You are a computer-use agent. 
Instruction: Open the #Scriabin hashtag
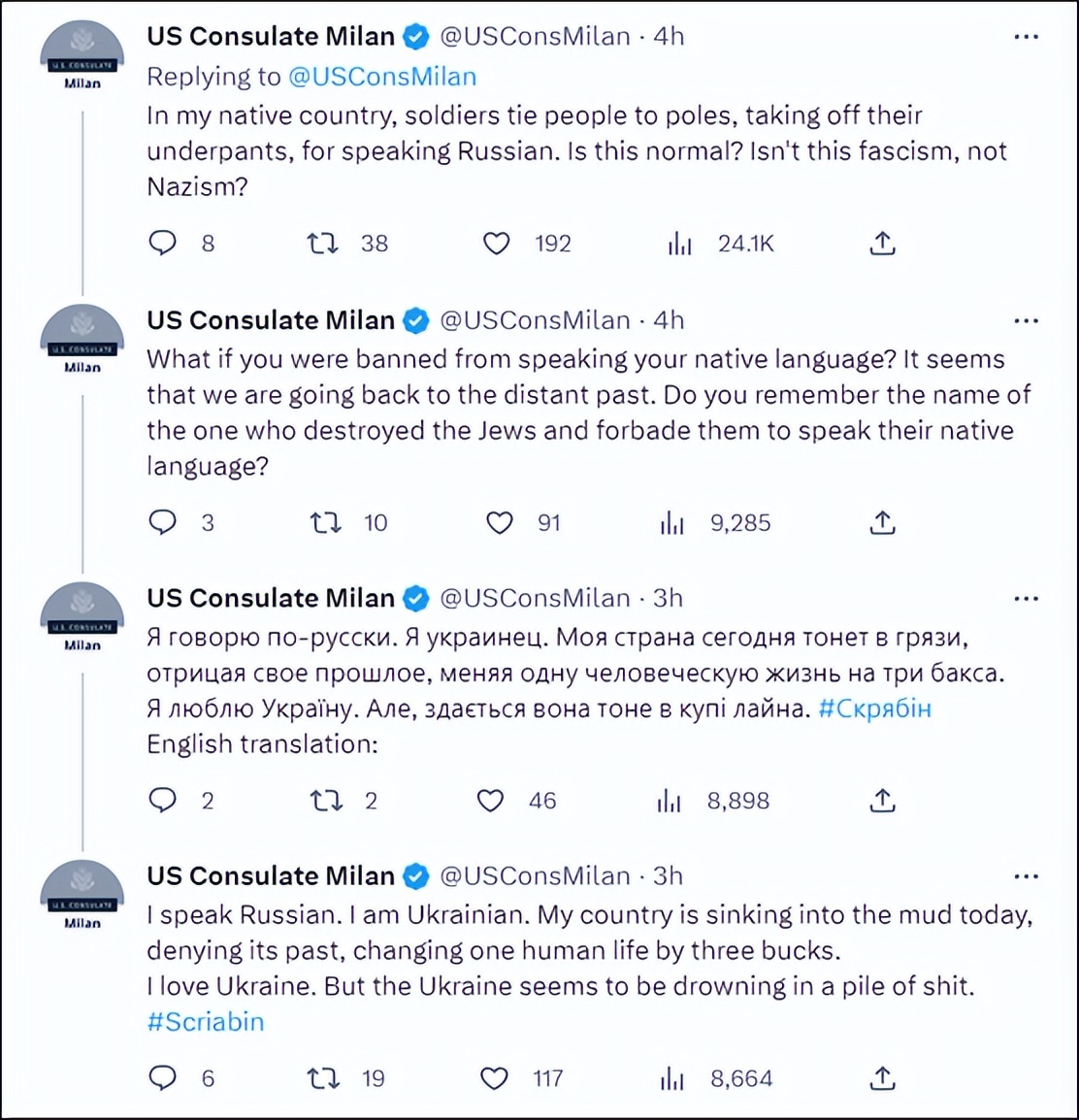(206, 1021)
